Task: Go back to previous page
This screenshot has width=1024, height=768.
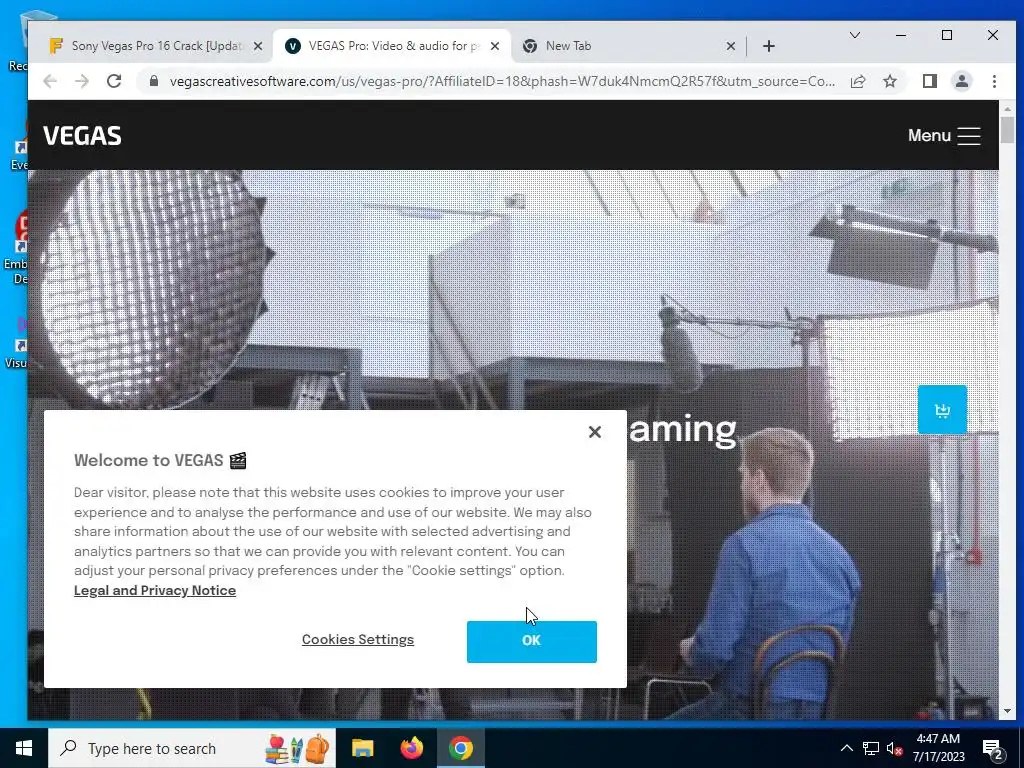Action: 50,81
